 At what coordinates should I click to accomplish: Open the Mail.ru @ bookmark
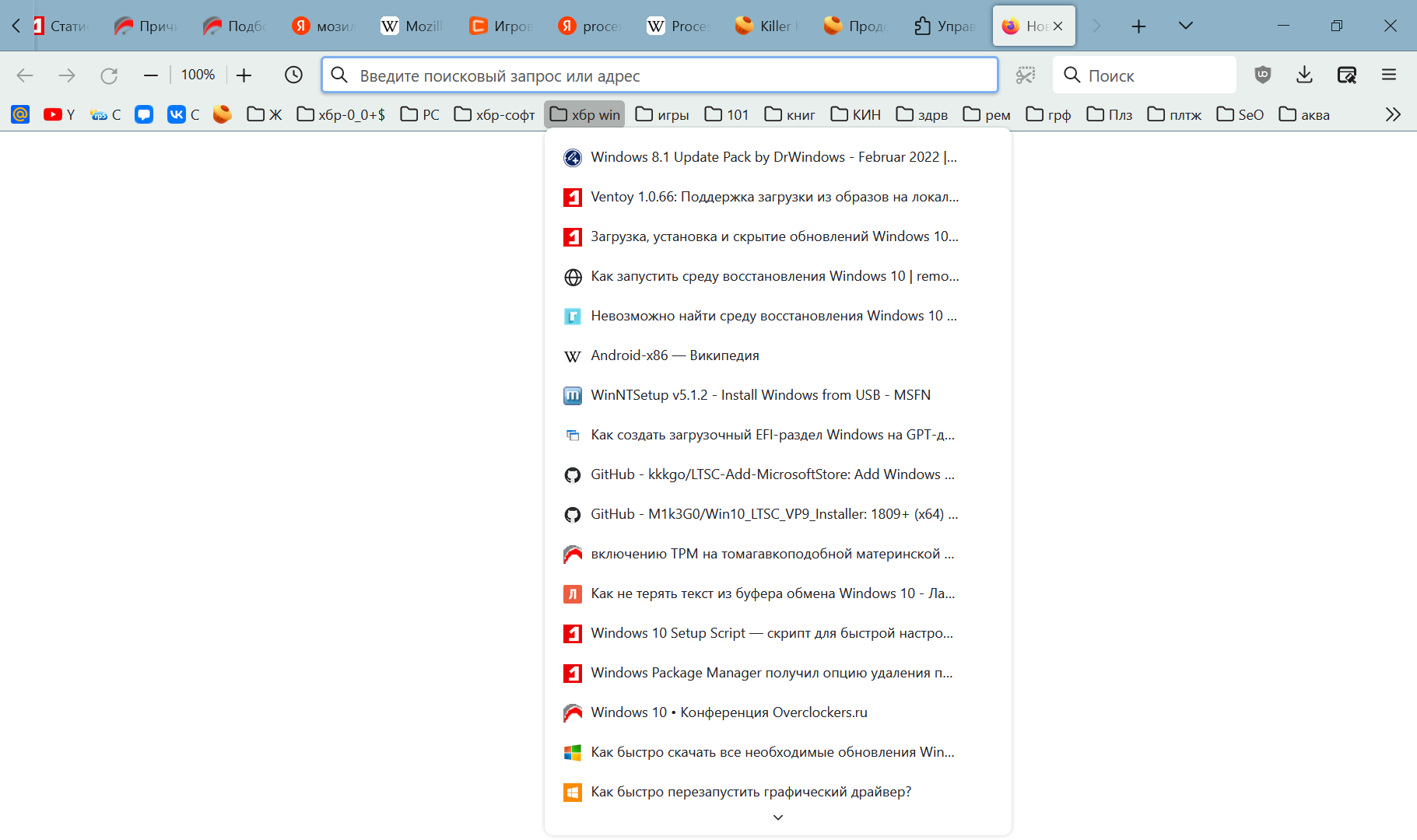pyautogui.click(x=20, y=114)
